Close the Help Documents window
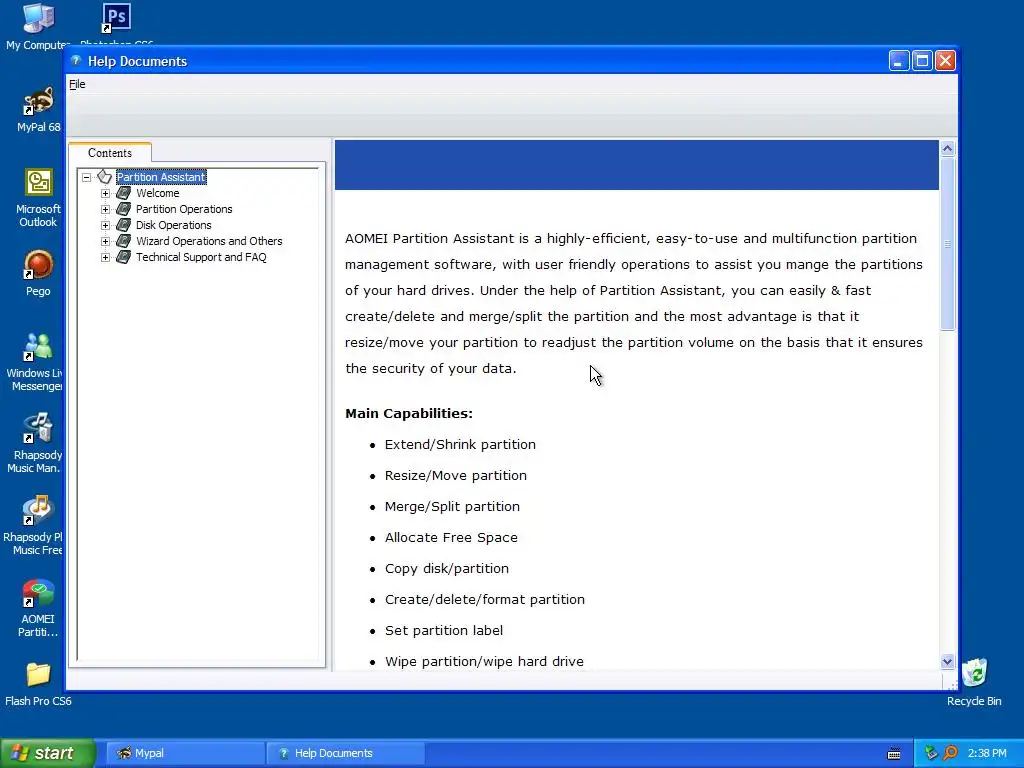Viewport: 1024px width, 768px height. 945,61
